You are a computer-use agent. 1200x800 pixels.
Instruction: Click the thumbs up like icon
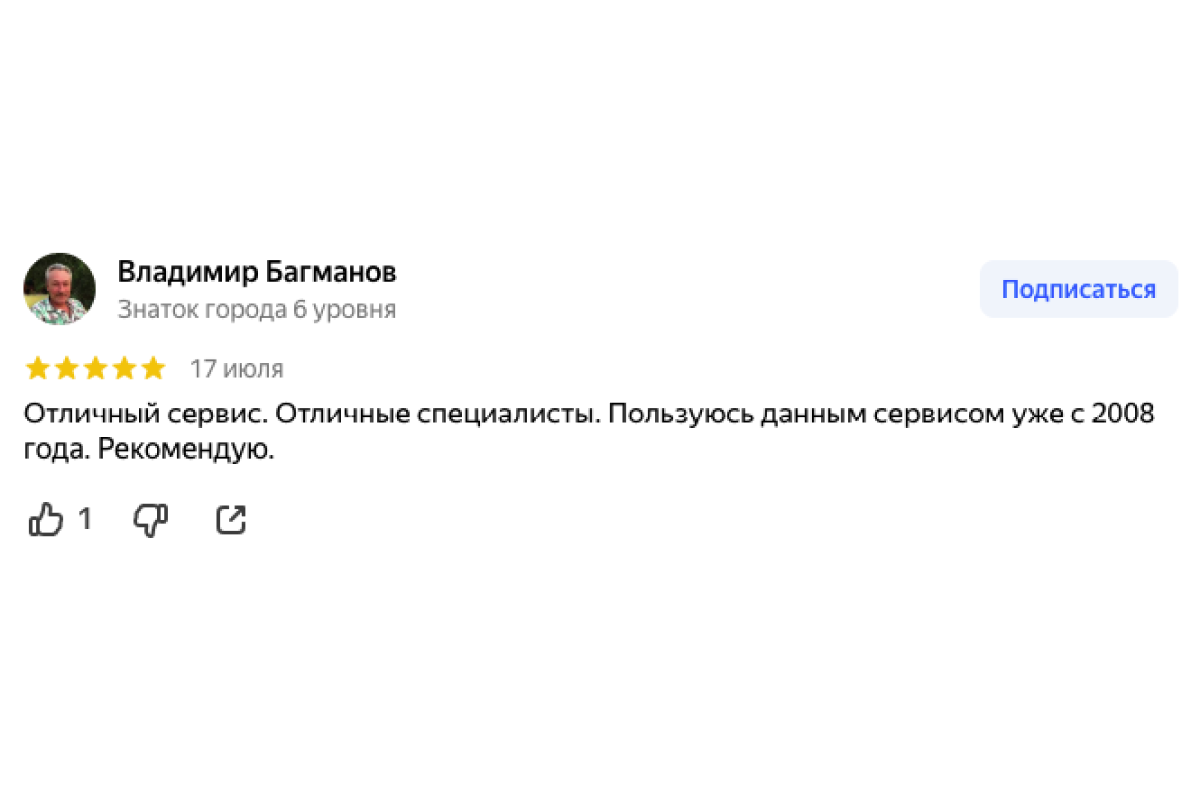[46, 520]
